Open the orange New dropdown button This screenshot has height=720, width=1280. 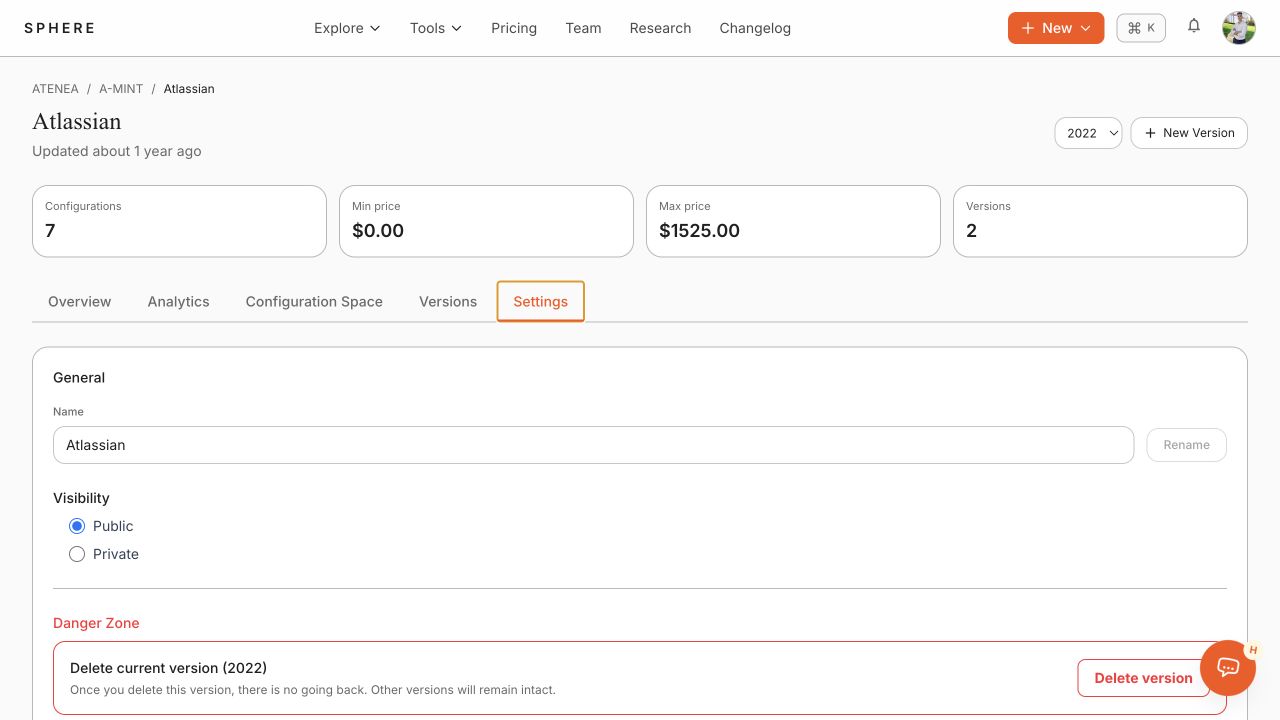coord(1056,28)
